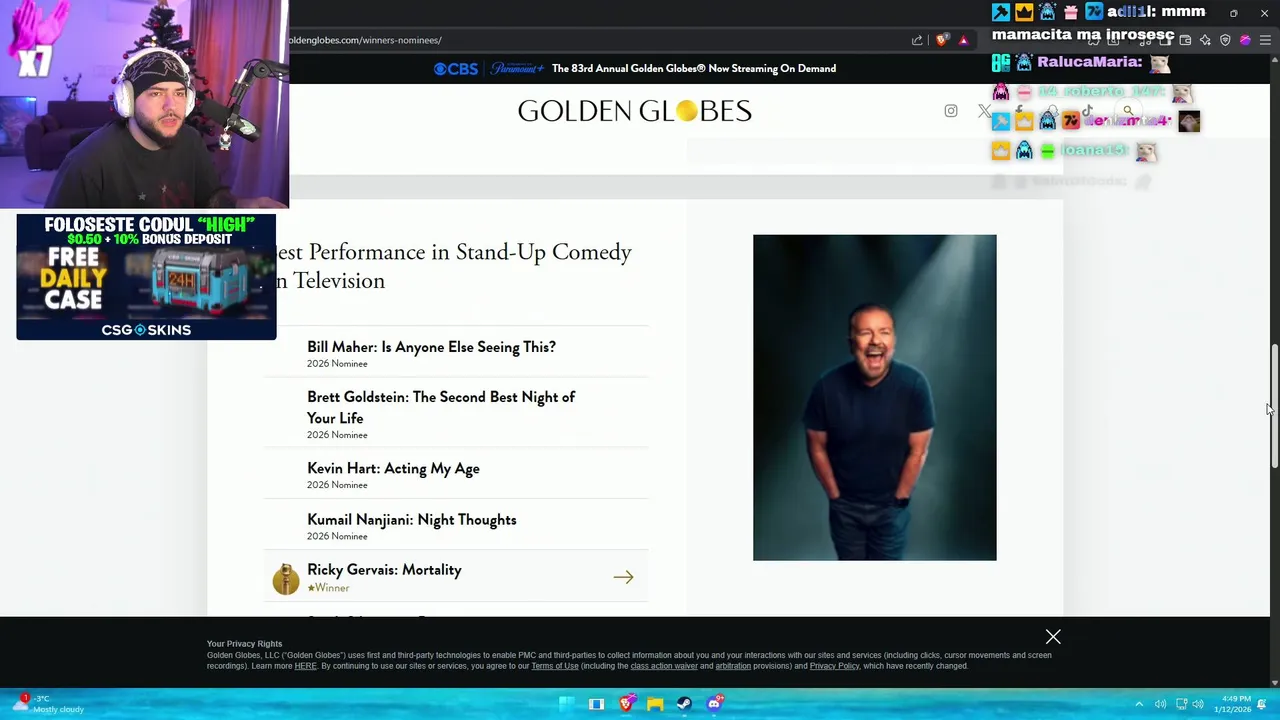Screen dimensions: 1280x720
Task: Open the Privacy Policy link
Action: 834,666
